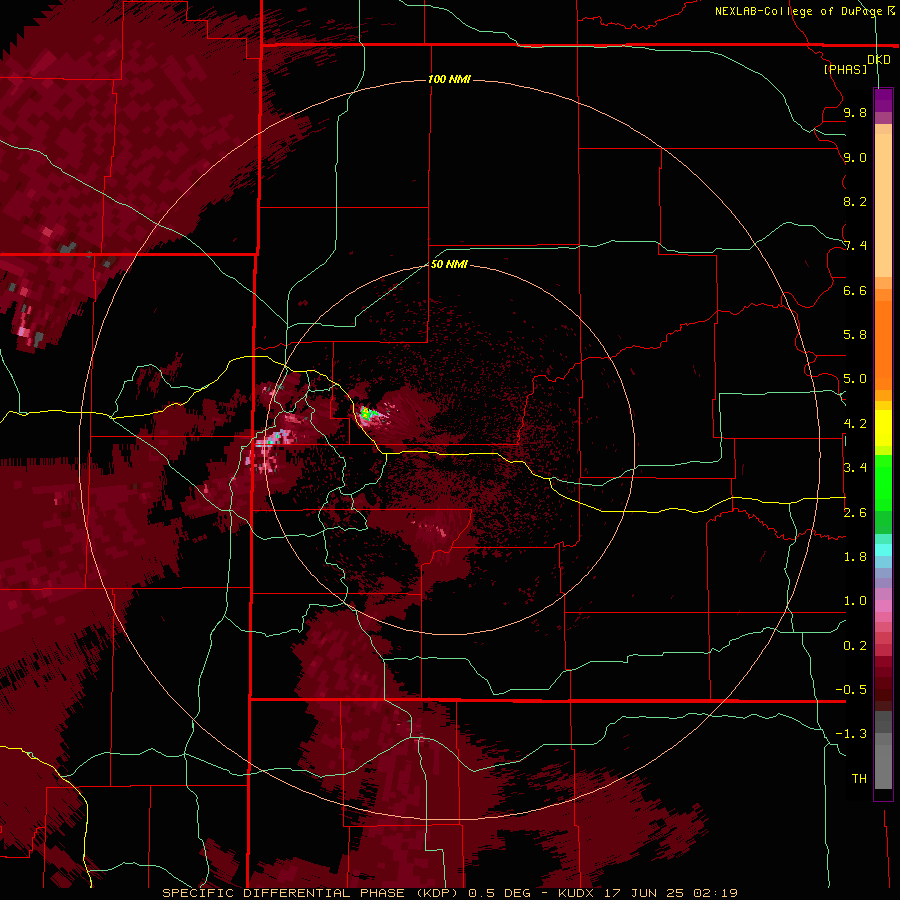The width and height of the screenshot is (900, 900).
Task: Pick the long peach segment of color bar
Action: pyautogui.click(x=883, y=206)
